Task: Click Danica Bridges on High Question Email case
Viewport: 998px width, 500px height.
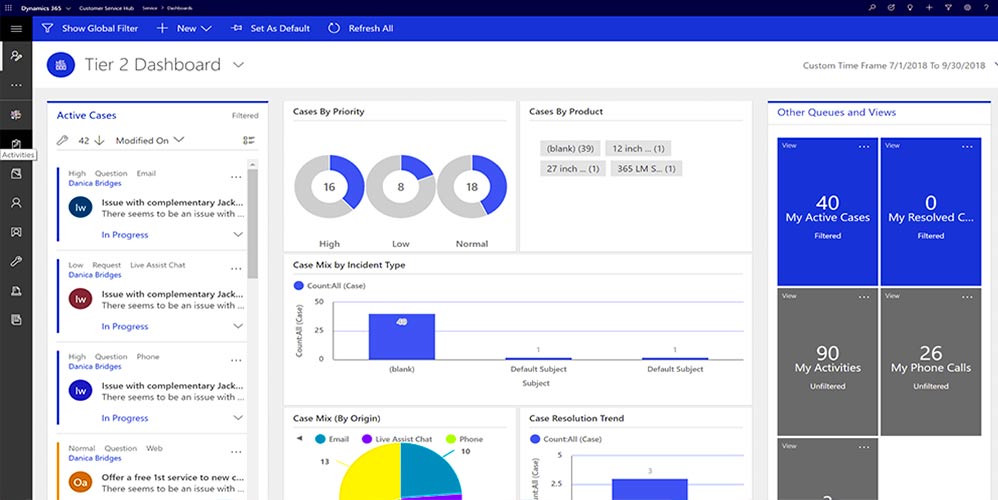Action: coord(95,183)
